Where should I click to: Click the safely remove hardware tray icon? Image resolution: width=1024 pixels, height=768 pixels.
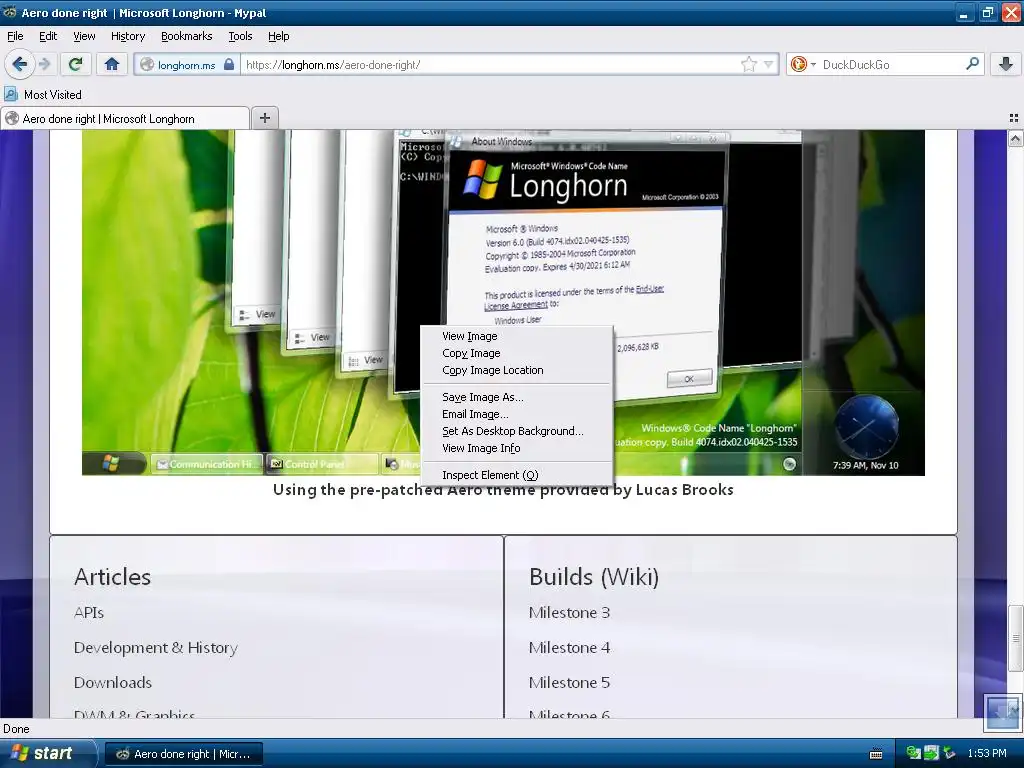coord(949,753)
